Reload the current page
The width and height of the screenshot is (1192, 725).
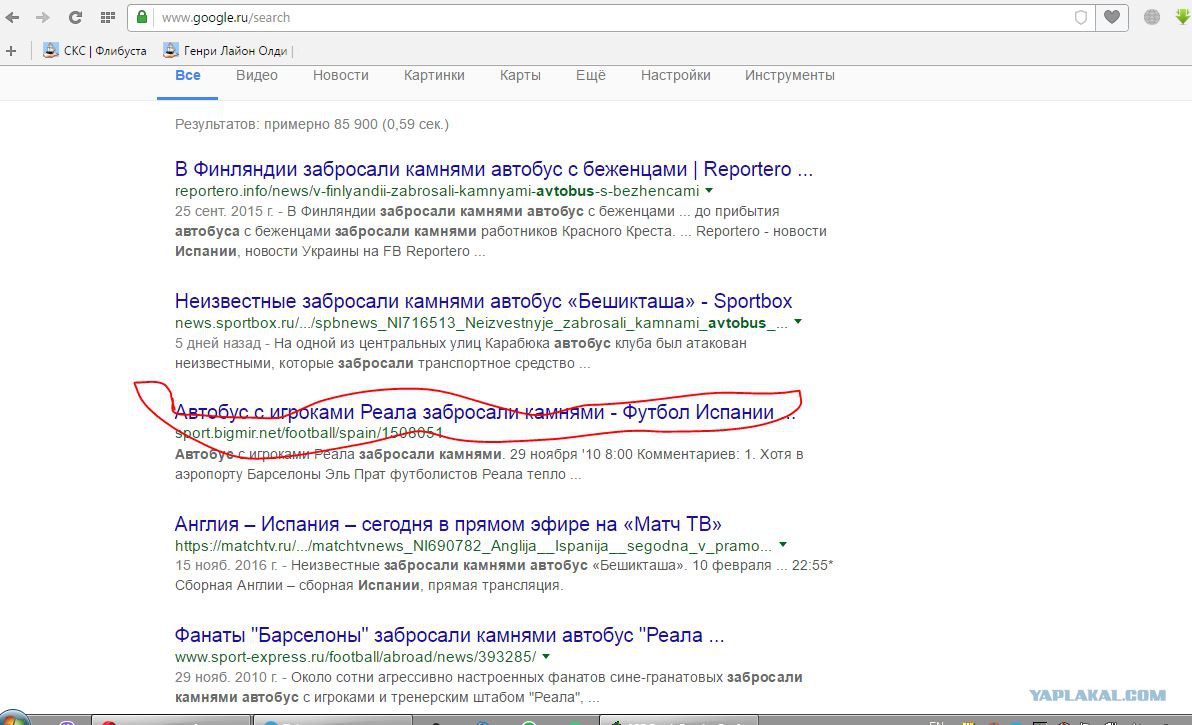(x=75, y=17)
